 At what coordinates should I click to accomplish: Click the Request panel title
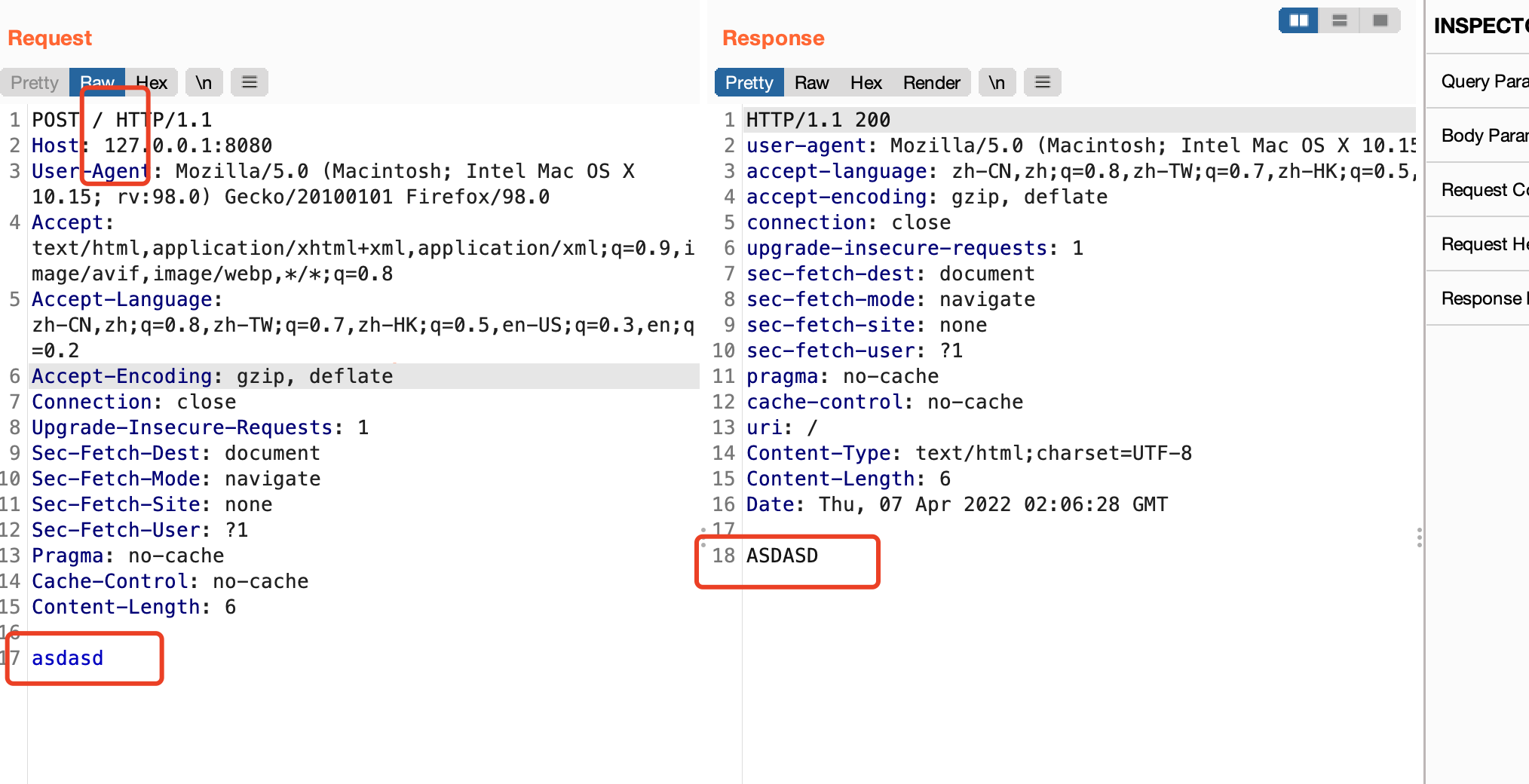click(50, 38)
